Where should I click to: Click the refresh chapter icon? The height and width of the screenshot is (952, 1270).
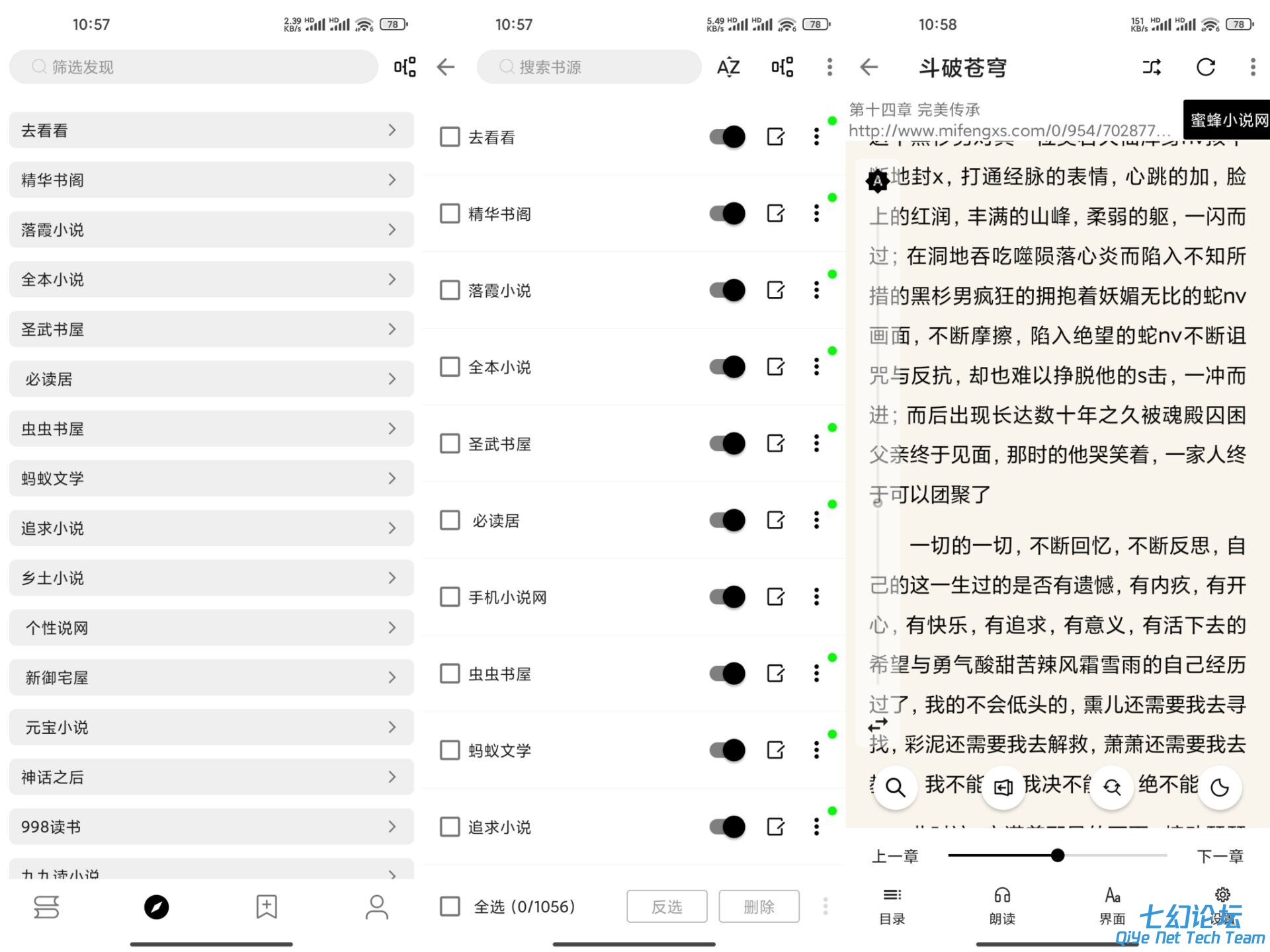(x=1205, y=67)
